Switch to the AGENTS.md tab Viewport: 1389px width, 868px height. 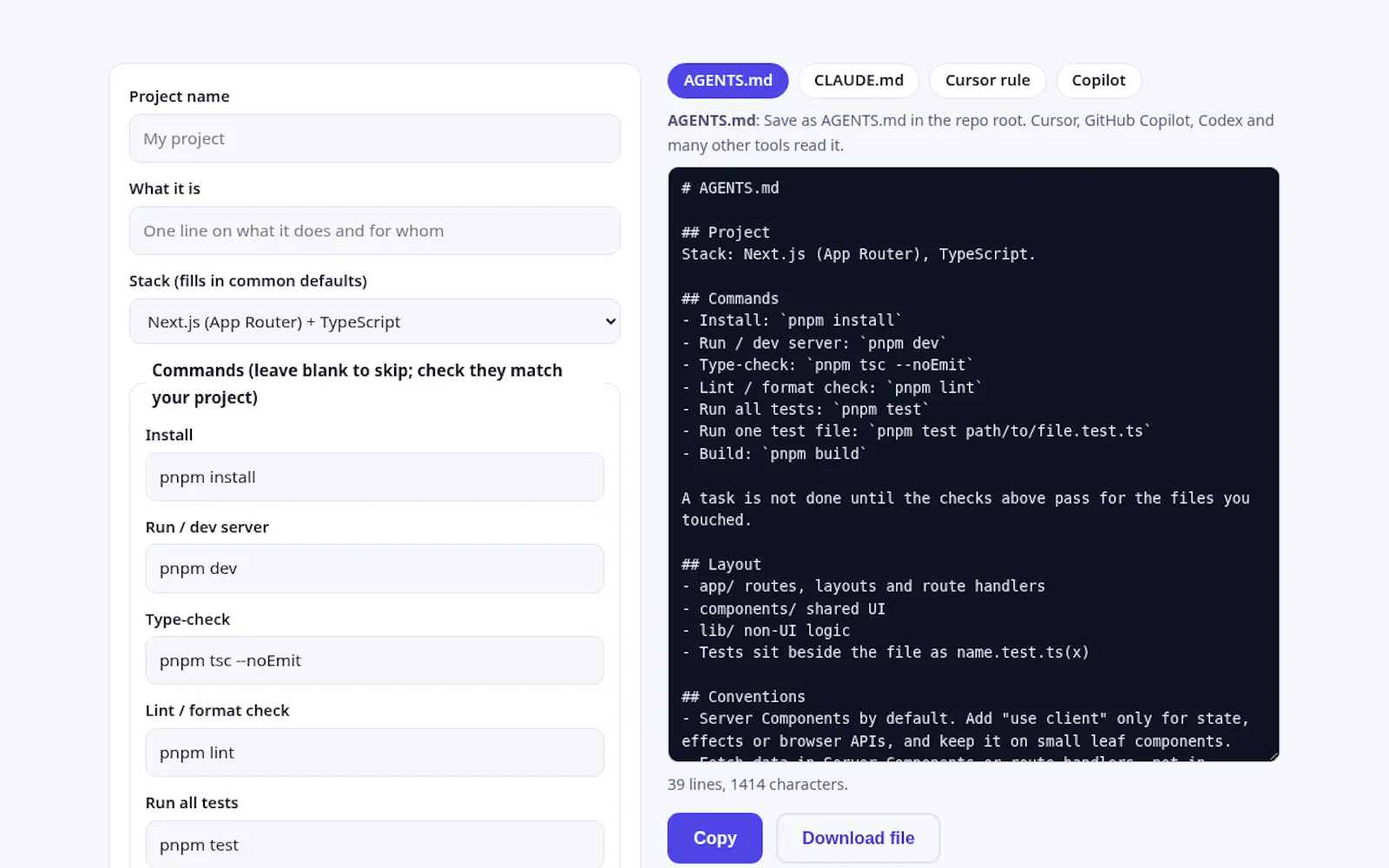click(x=727, y=81)
